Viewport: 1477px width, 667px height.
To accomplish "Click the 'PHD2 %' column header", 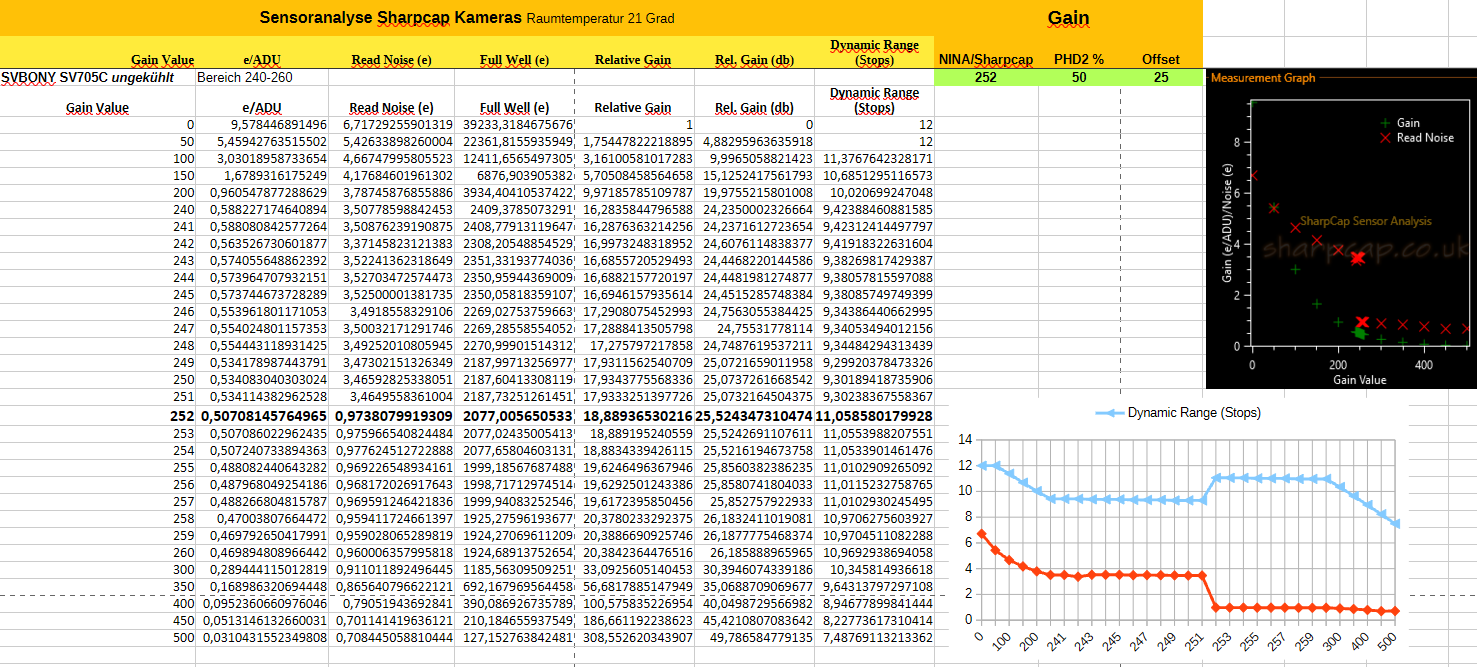I will tap(1079, 59).
